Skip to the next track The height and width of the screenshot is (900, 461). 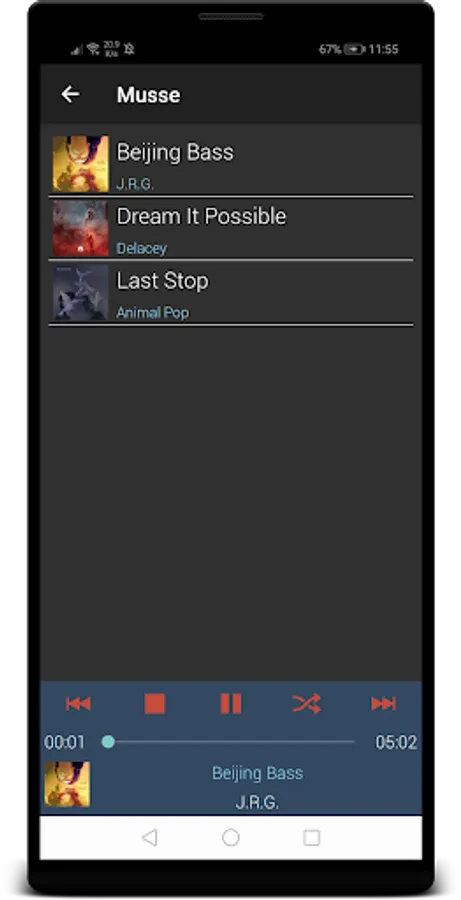point(383,703)
